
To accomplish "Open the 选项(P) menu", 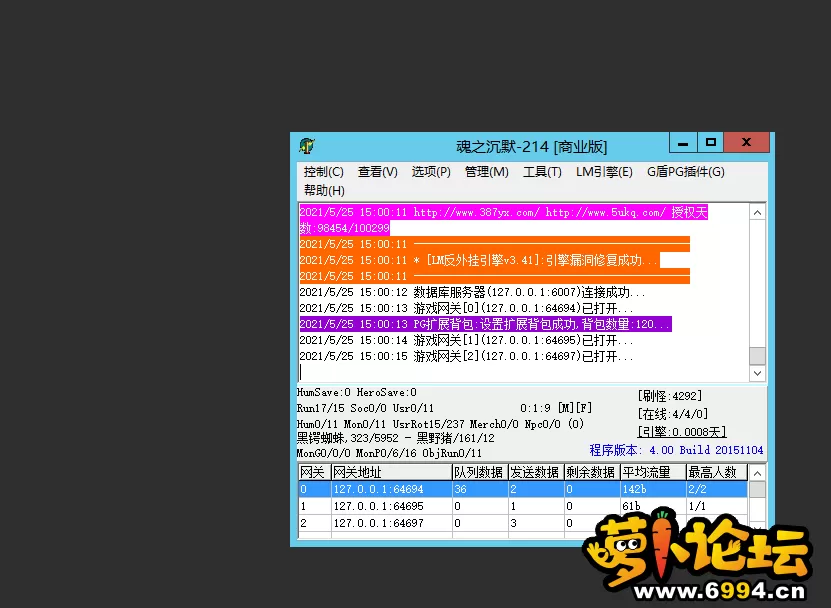I will [x=431, y=172].
